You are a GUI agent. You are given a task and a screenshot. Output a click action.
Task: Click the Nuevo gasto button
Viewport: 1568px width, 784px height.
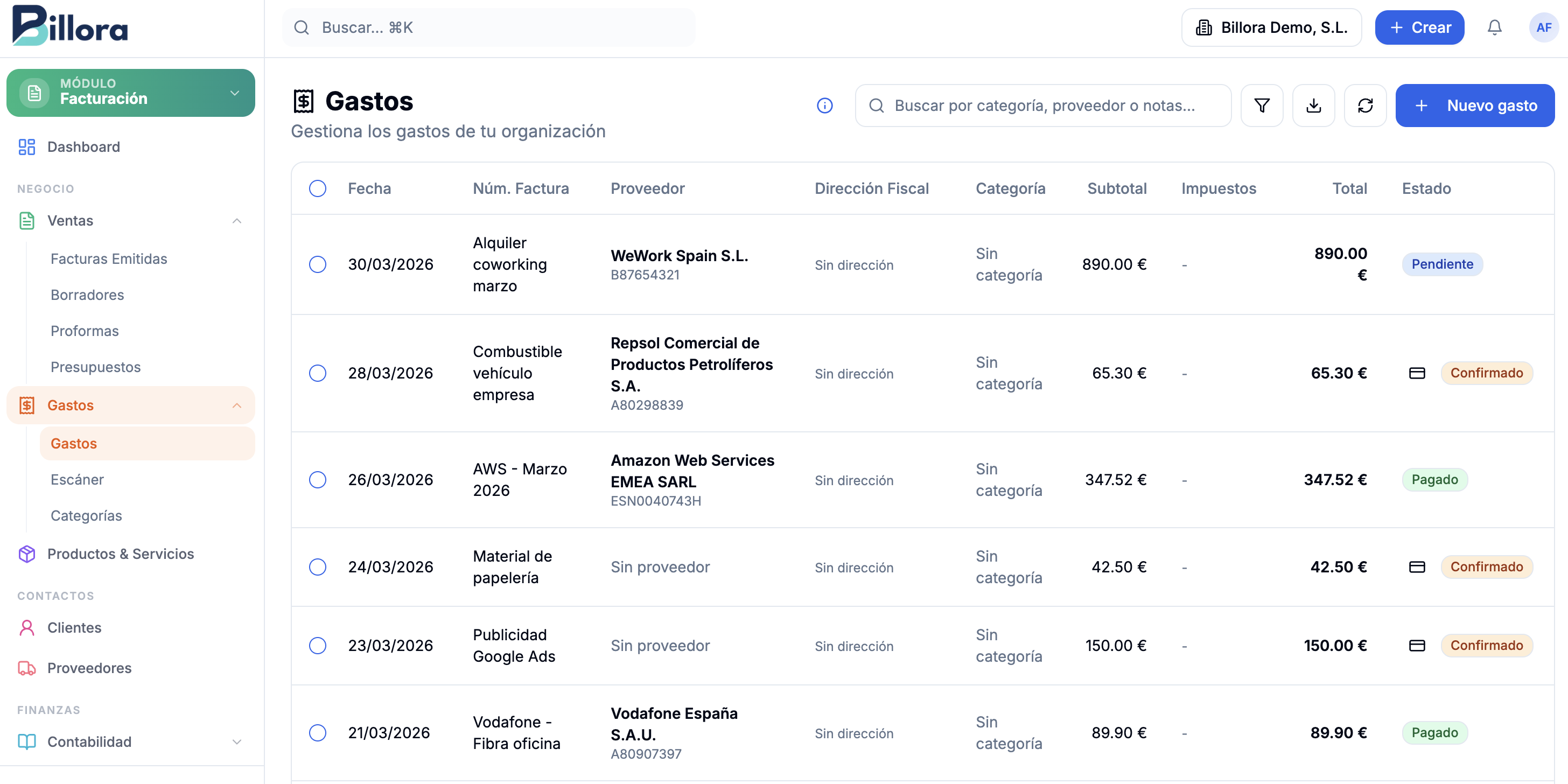[1474, 106]
